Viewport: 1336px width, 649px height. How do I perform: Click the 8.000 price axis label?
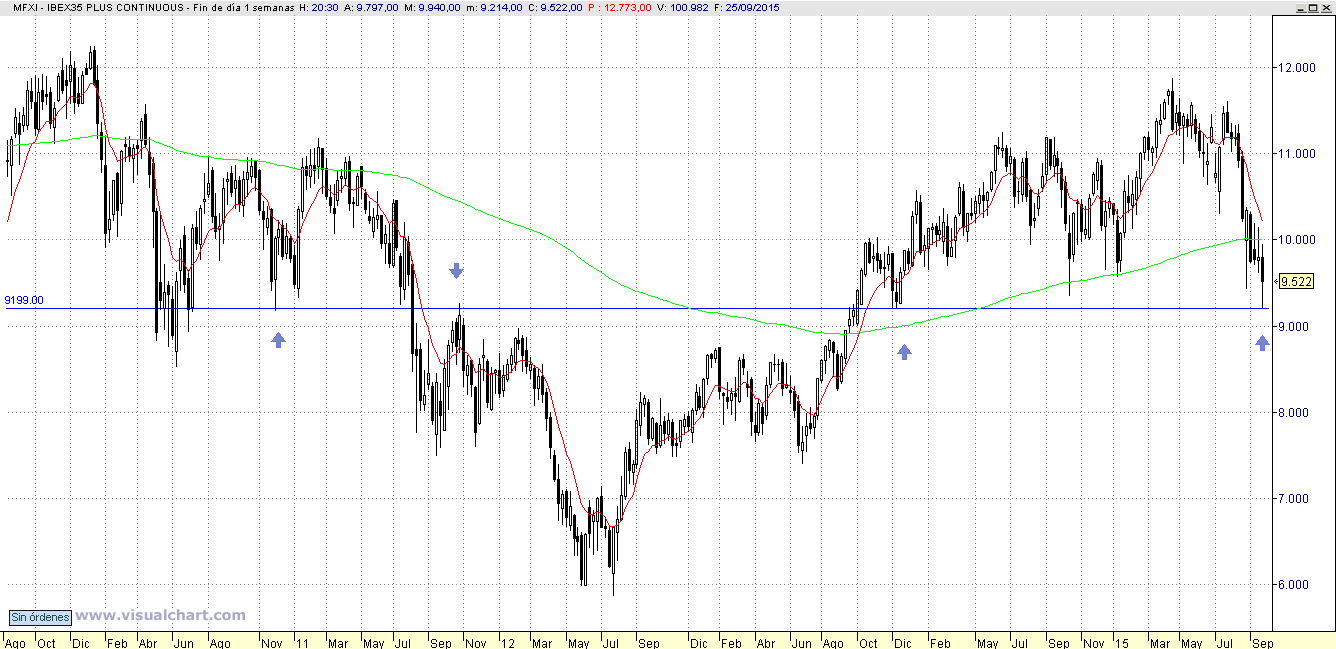coord(1296,413)
